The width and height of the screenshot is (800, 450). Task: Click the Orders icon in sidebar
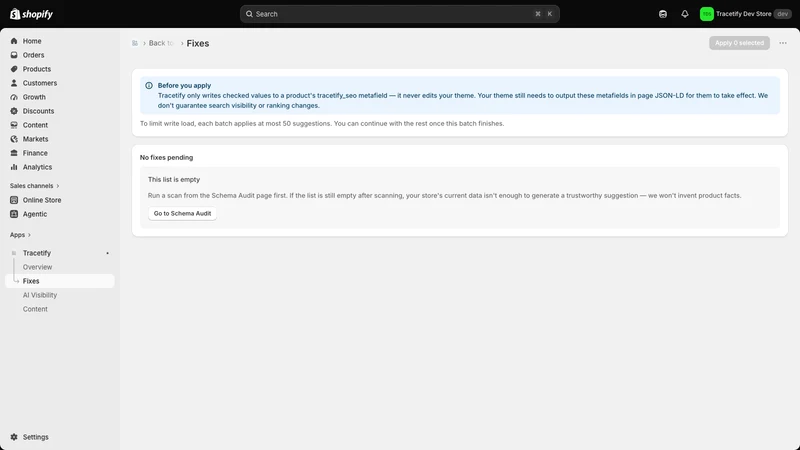(14, 55)
